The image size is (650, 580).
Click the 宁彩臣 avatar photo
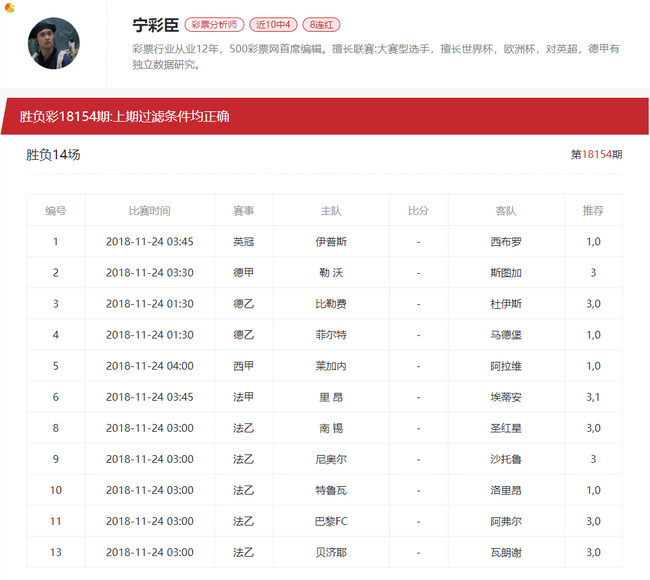(53, 43)
